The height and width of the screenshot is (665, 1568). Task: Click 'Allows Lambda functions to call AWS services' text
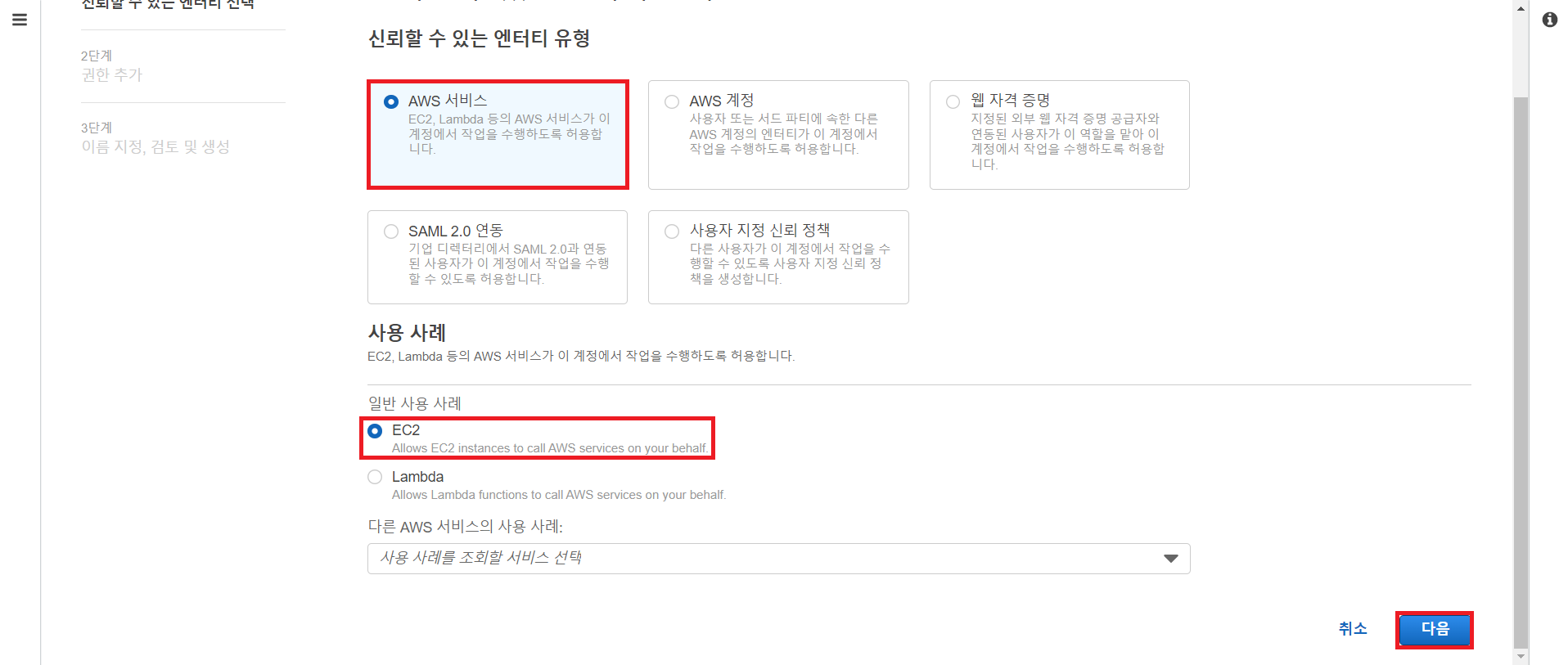pos(559,495)
